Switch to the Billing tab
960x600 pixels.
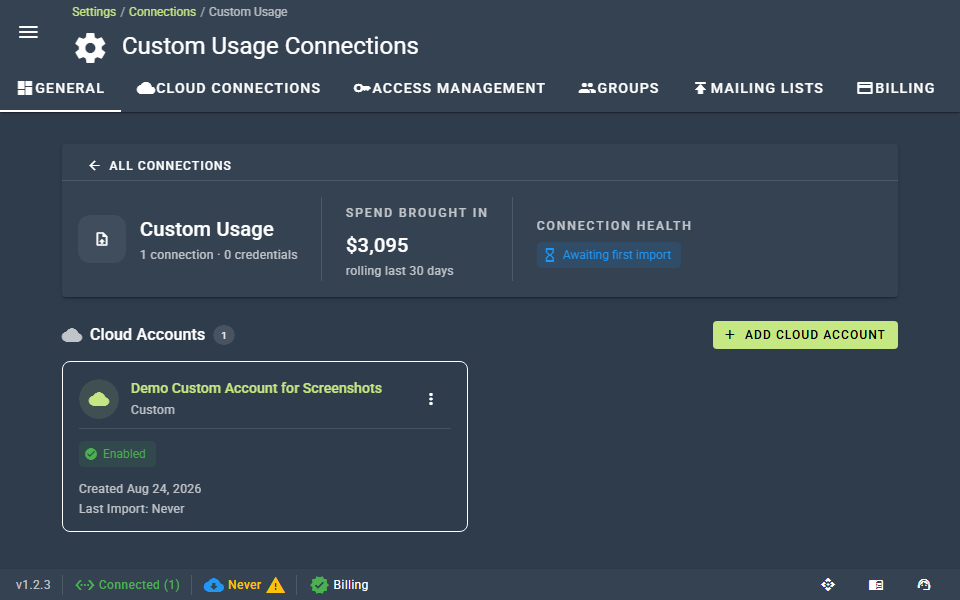896,88
